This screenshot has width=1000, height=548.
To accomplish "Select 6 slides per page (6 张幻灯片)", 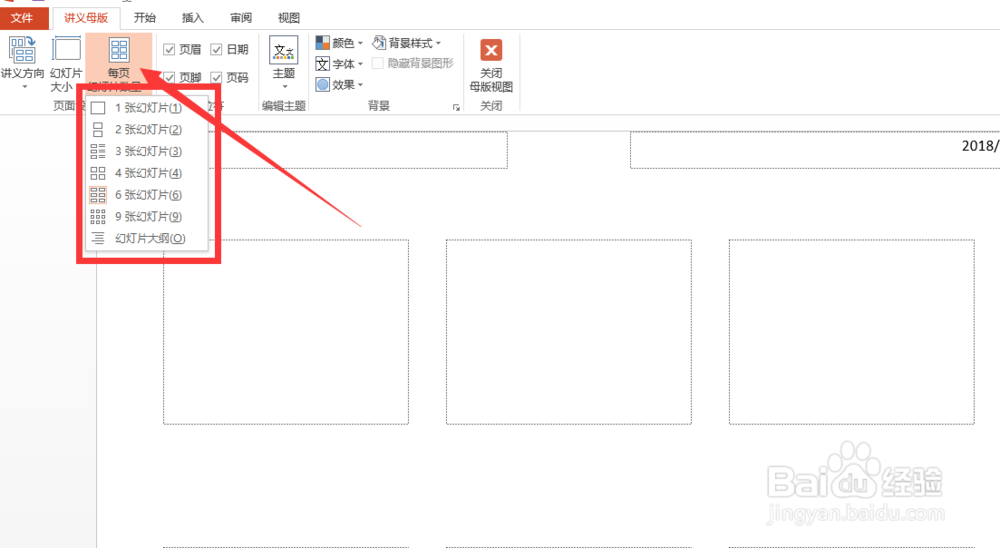I will click(147, 195).
